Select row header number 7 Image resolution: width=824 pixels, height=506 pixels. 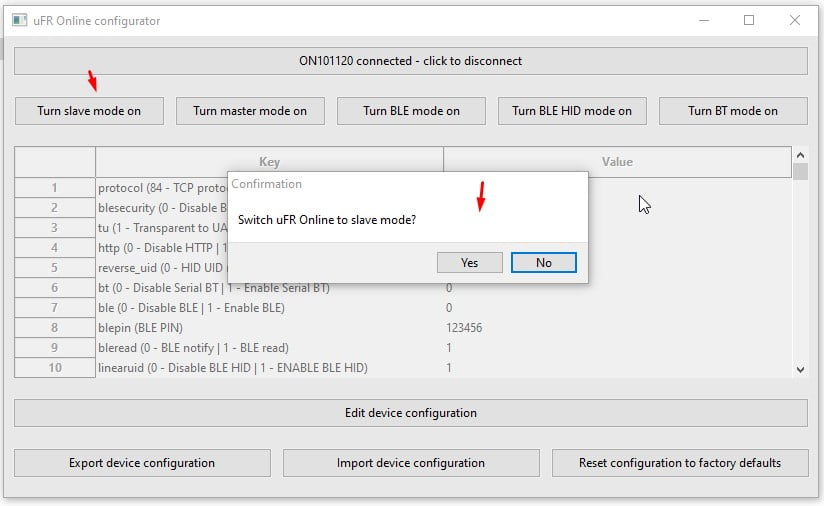55,308
